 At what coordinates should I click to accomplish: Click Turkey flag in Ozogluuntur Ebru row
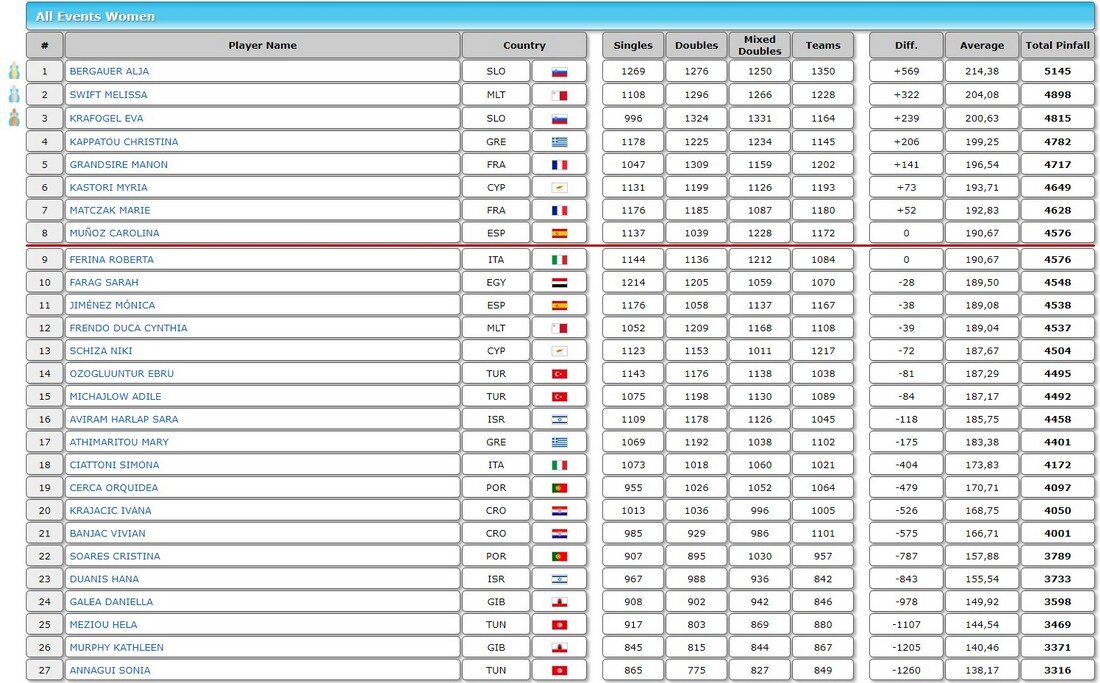pos(559,374)
